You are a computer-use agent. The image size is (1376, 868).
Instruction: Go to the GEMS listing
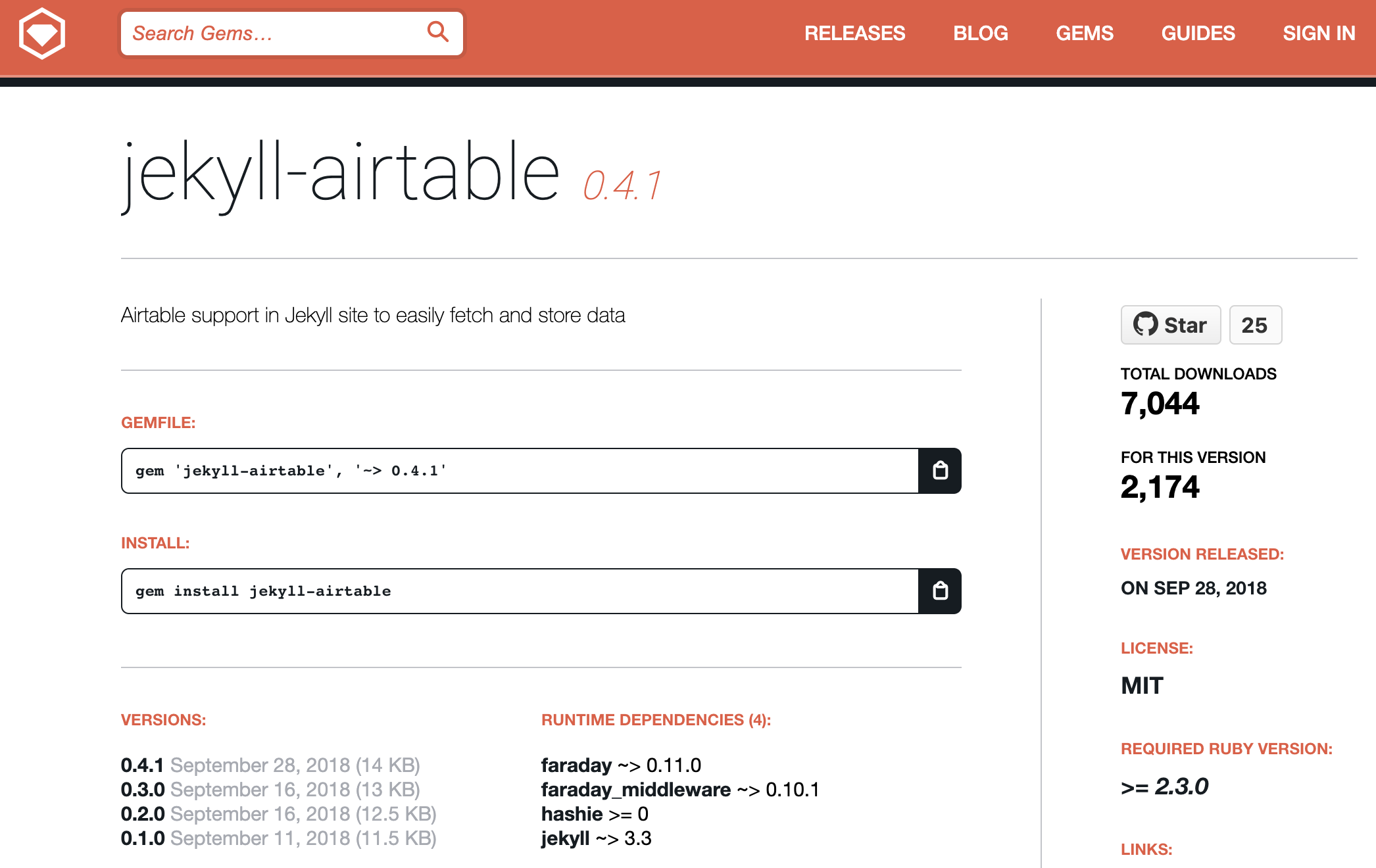click(1085, 33)
